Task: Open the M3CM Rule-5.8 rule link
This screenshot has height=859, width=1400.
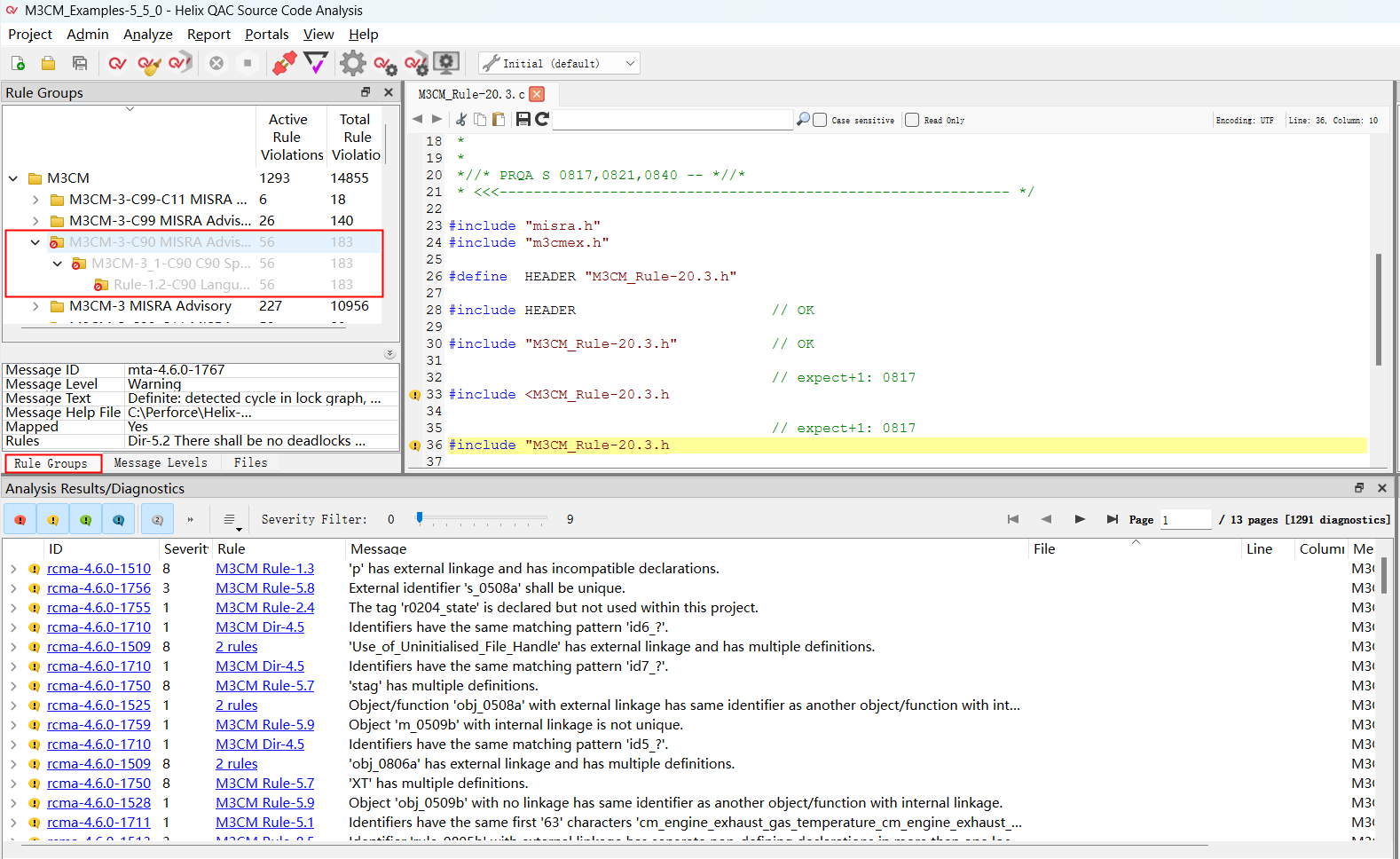Action: point(264,588)
